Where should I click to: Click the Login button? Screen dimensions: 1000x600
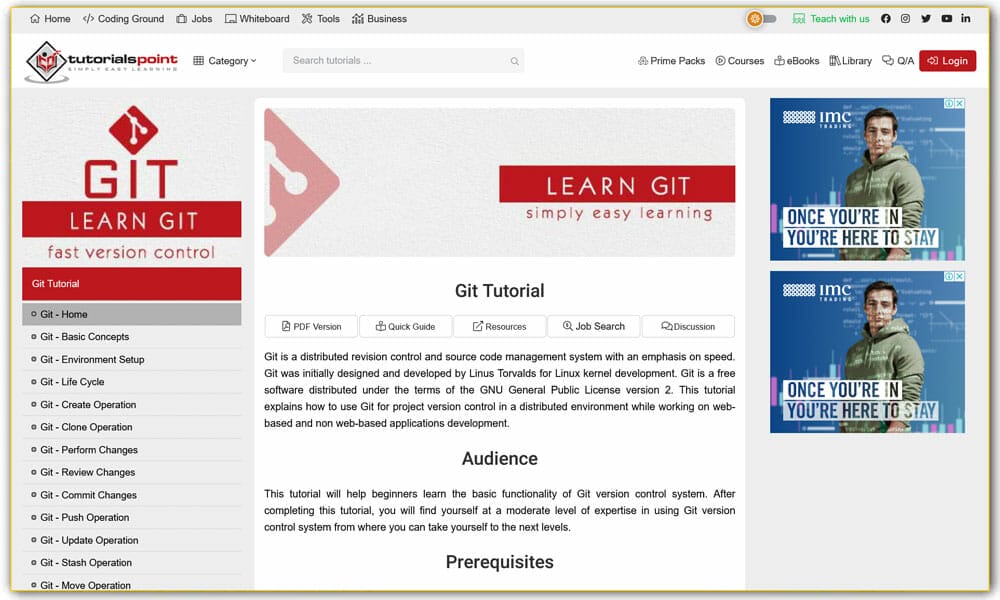tap(947, 61)
